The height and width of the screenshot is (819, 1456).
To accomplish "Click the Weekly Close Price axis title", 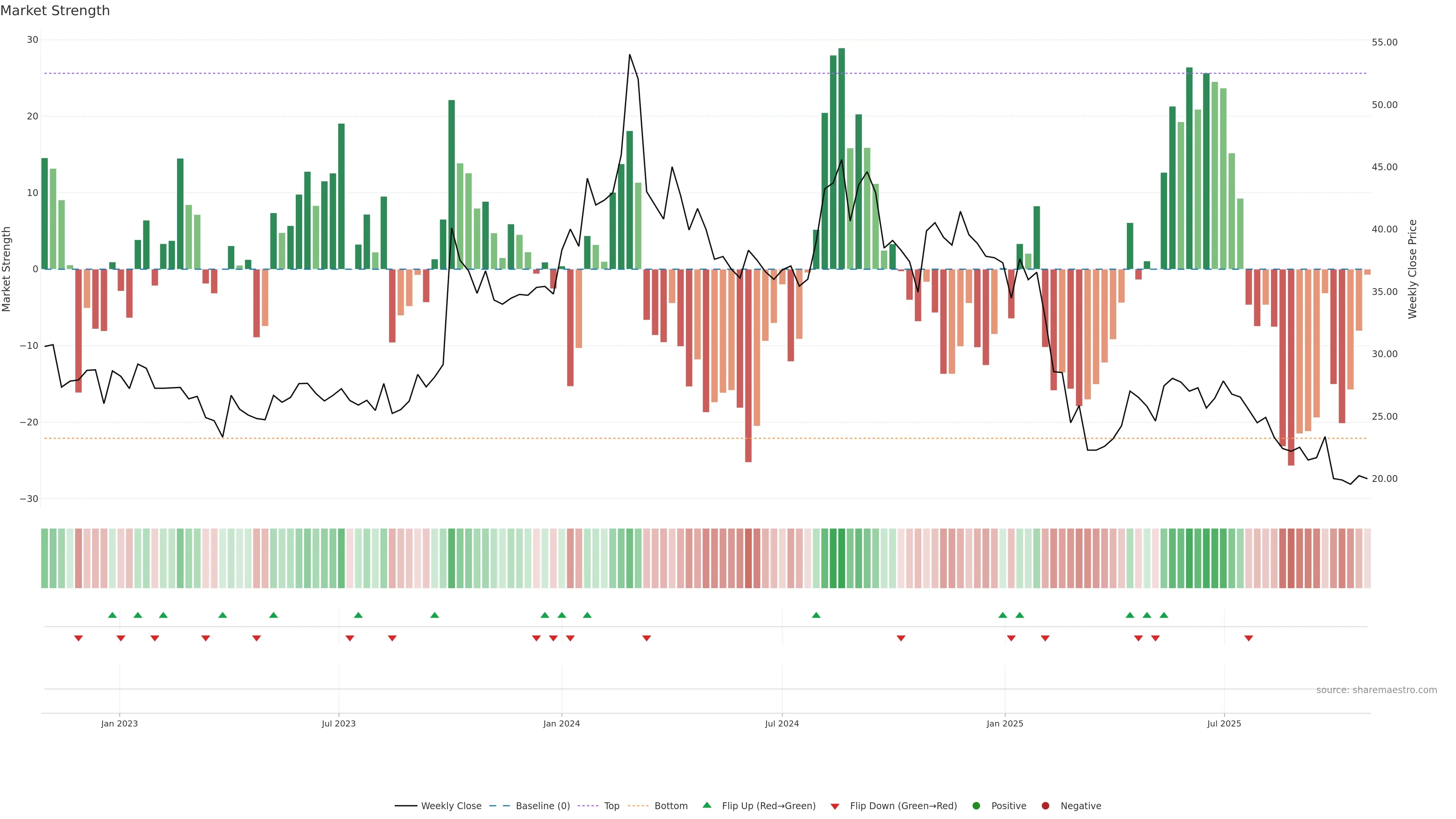I will (x=1412, y=269).
